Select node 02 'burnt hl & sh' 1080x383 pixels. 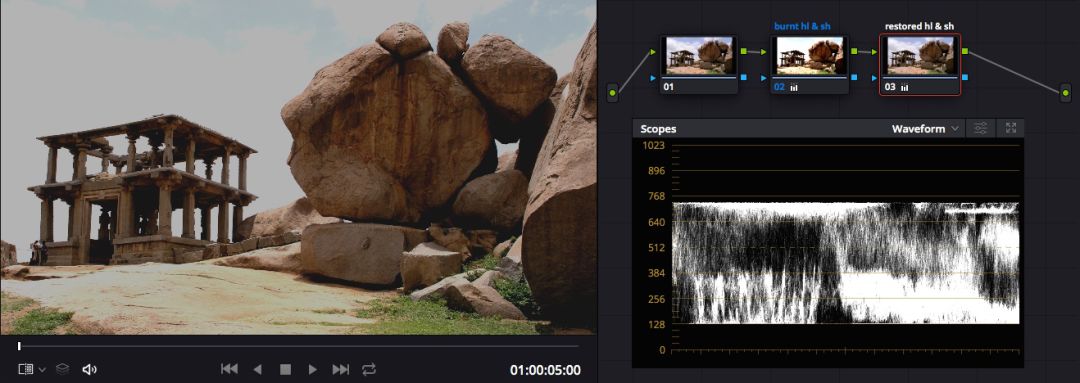coord(810,64)
